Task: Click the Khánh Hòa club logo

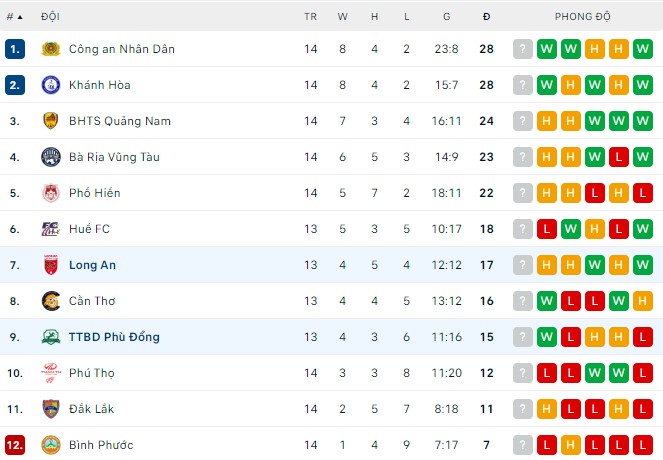Action: click(x=50, y=85)
